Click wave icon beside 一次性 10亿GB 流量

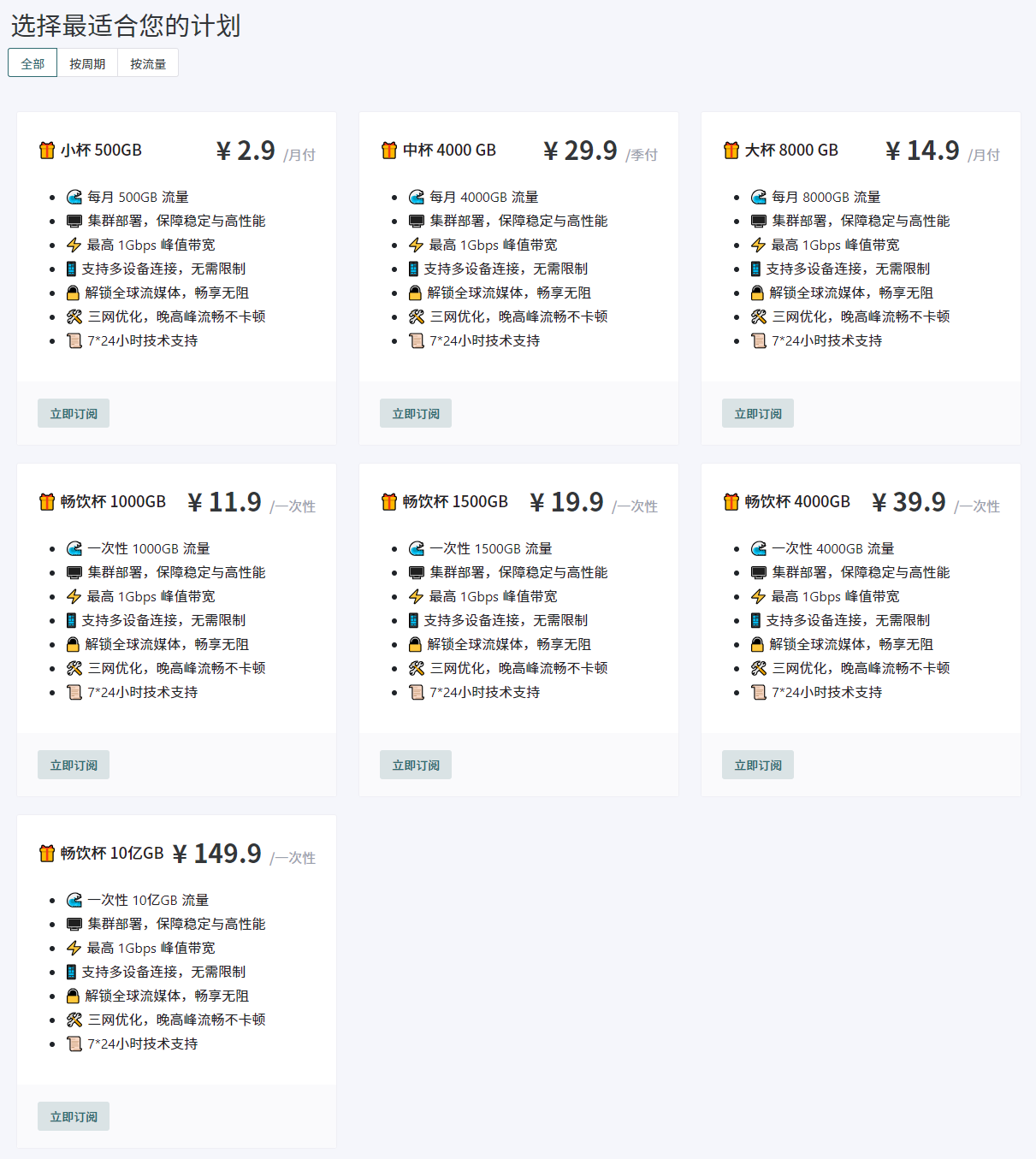74,901
